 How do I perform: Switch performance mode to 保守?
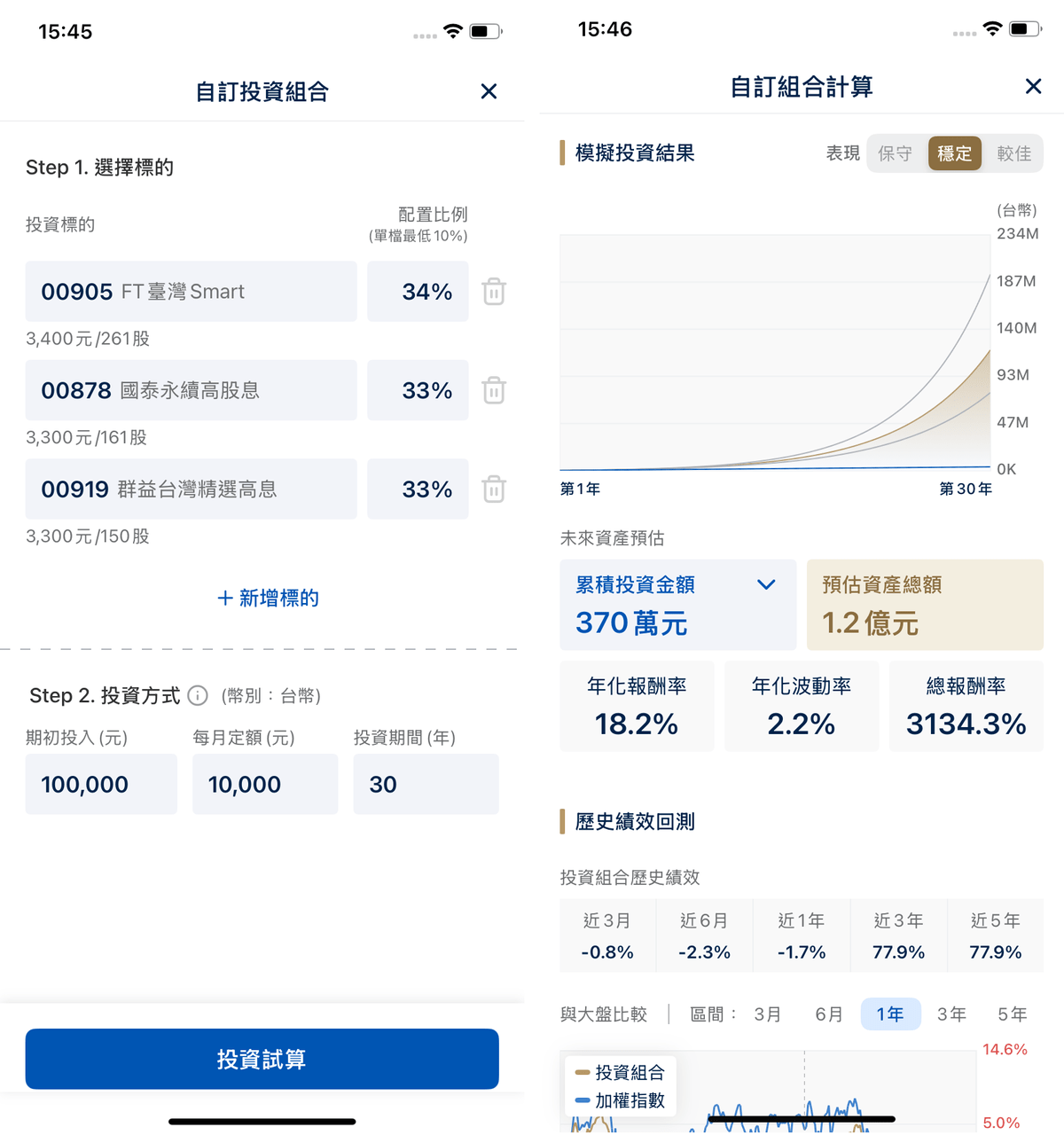(x=895, y=153)
